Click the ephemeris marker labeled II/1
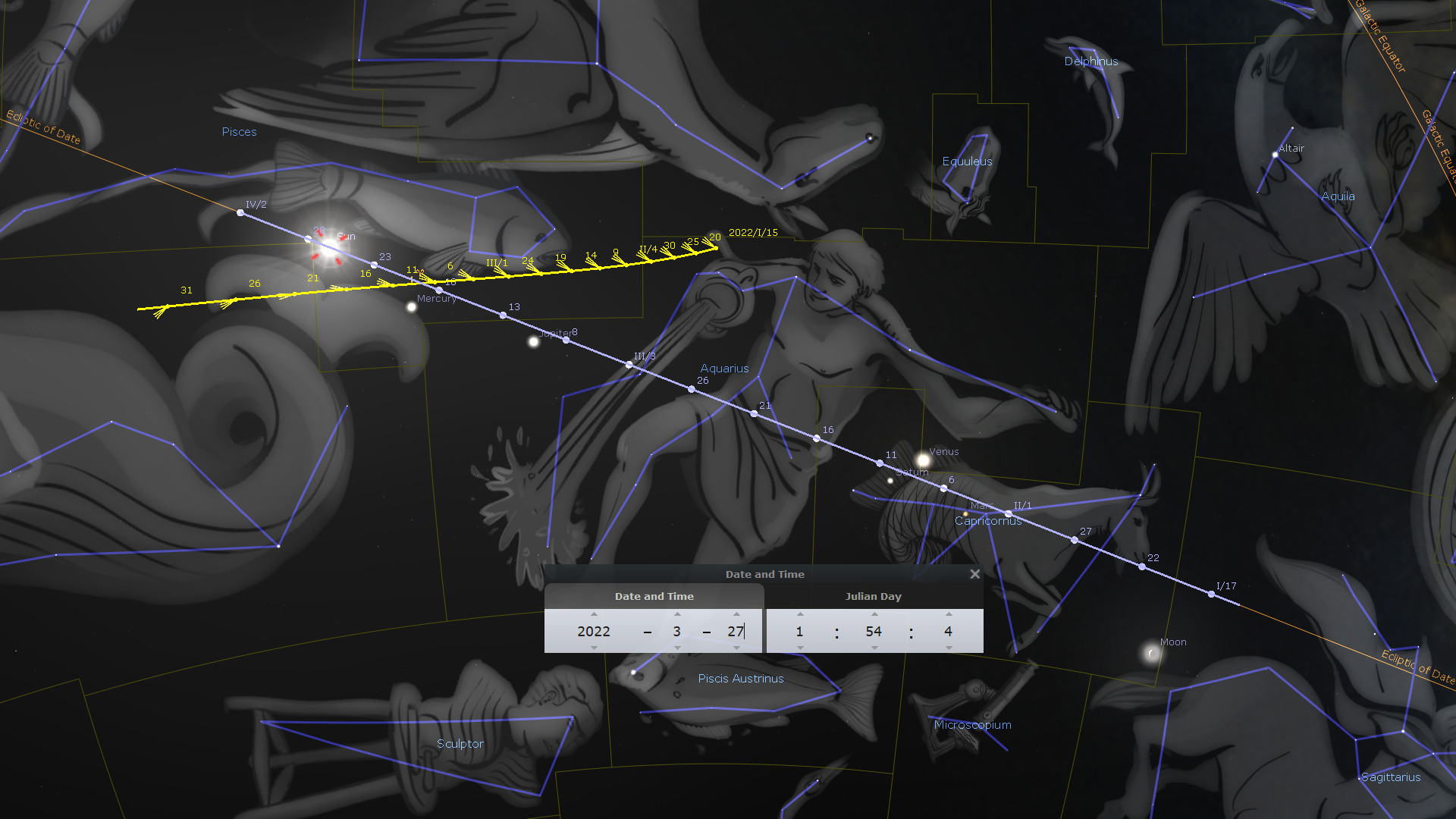The height and width of the screenshot is (819, 1456). click(x=1008, y=514)
